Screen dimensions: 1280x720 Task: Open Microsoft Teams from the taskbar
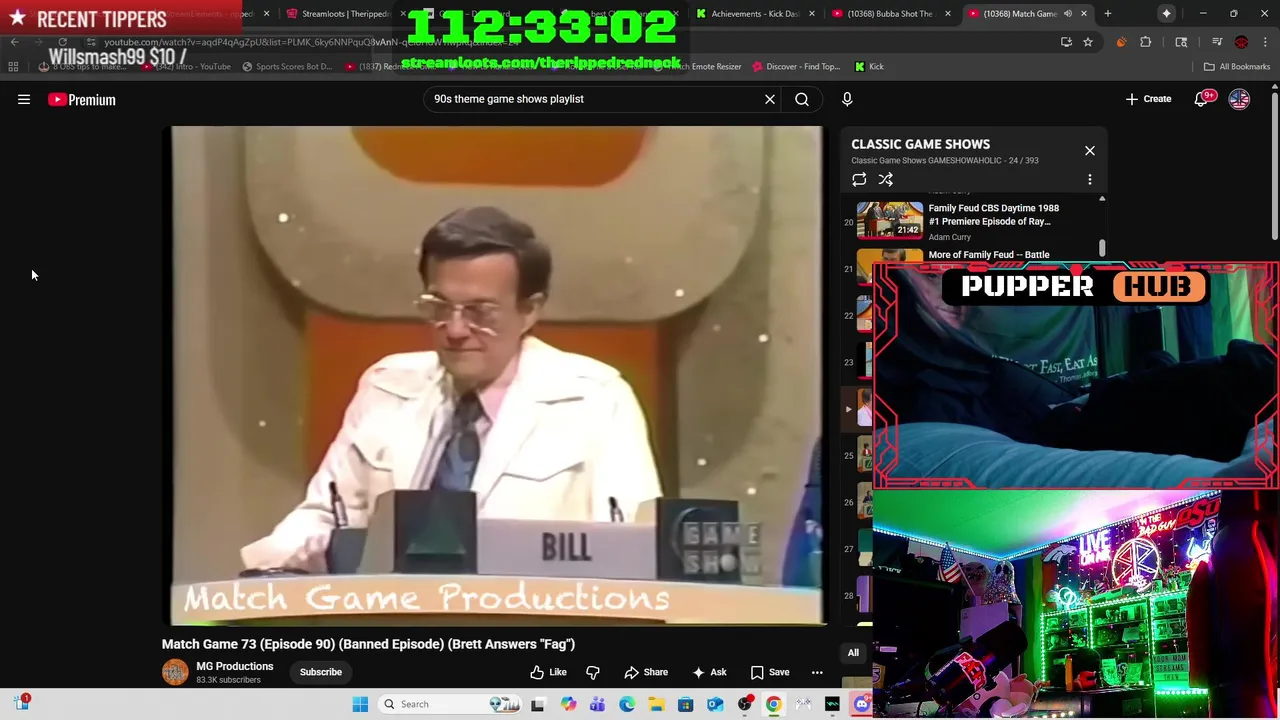coord(597,704)
